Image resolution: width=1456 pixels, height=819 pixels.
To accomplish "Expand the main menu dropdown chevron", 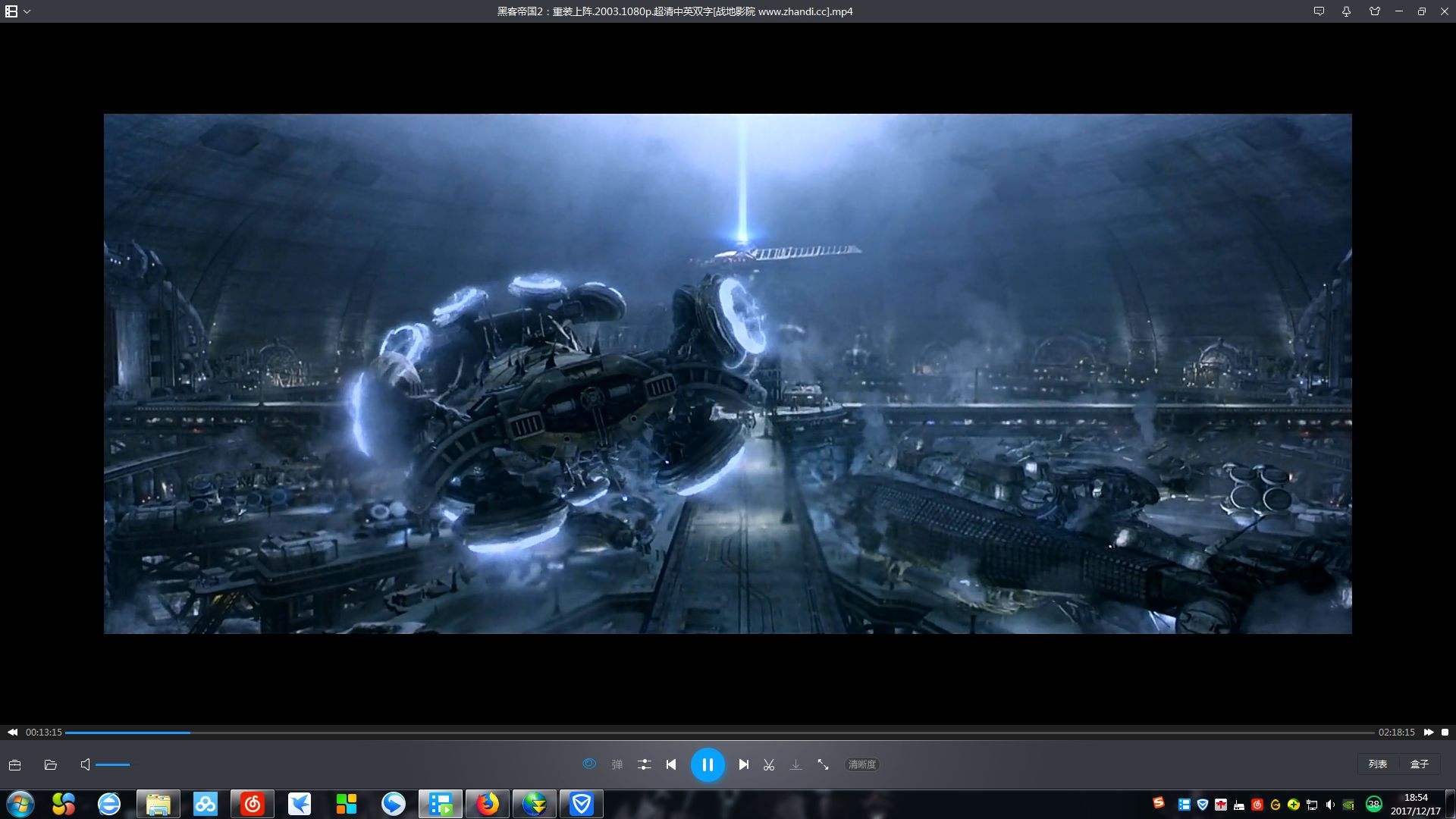I will (27, 11).
